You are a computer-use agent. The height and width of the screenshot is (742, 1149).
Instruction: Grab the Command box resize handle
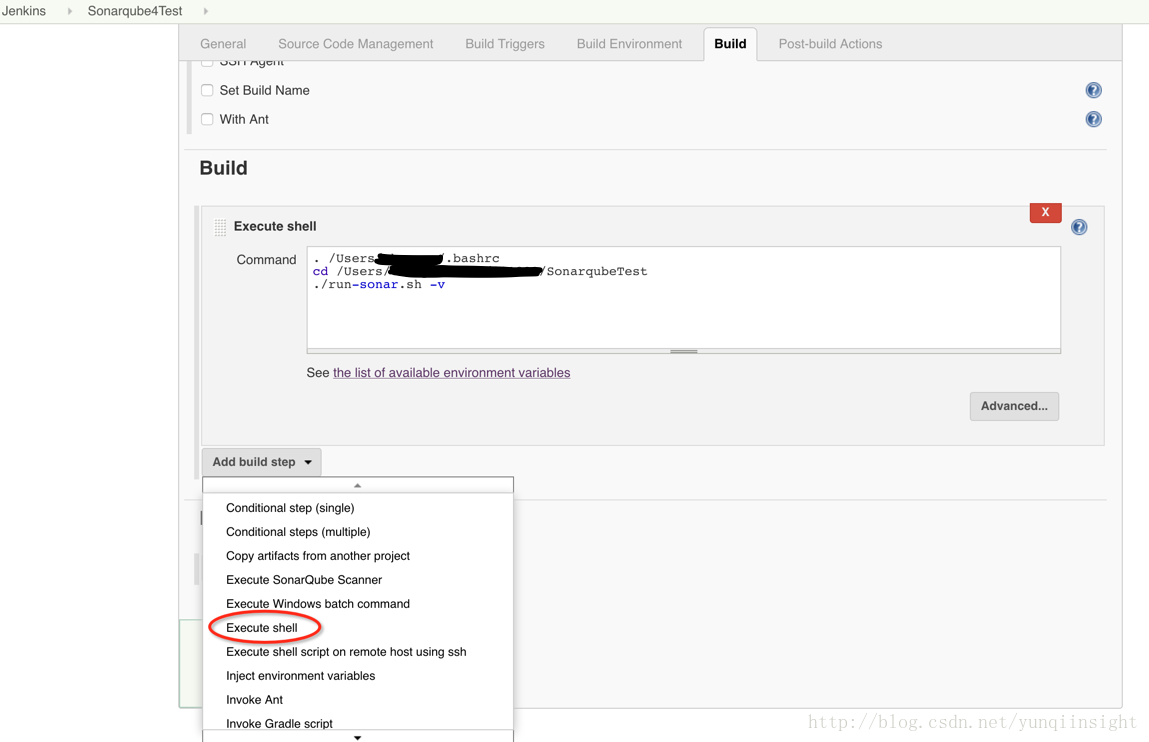click(x=684, y=352)
